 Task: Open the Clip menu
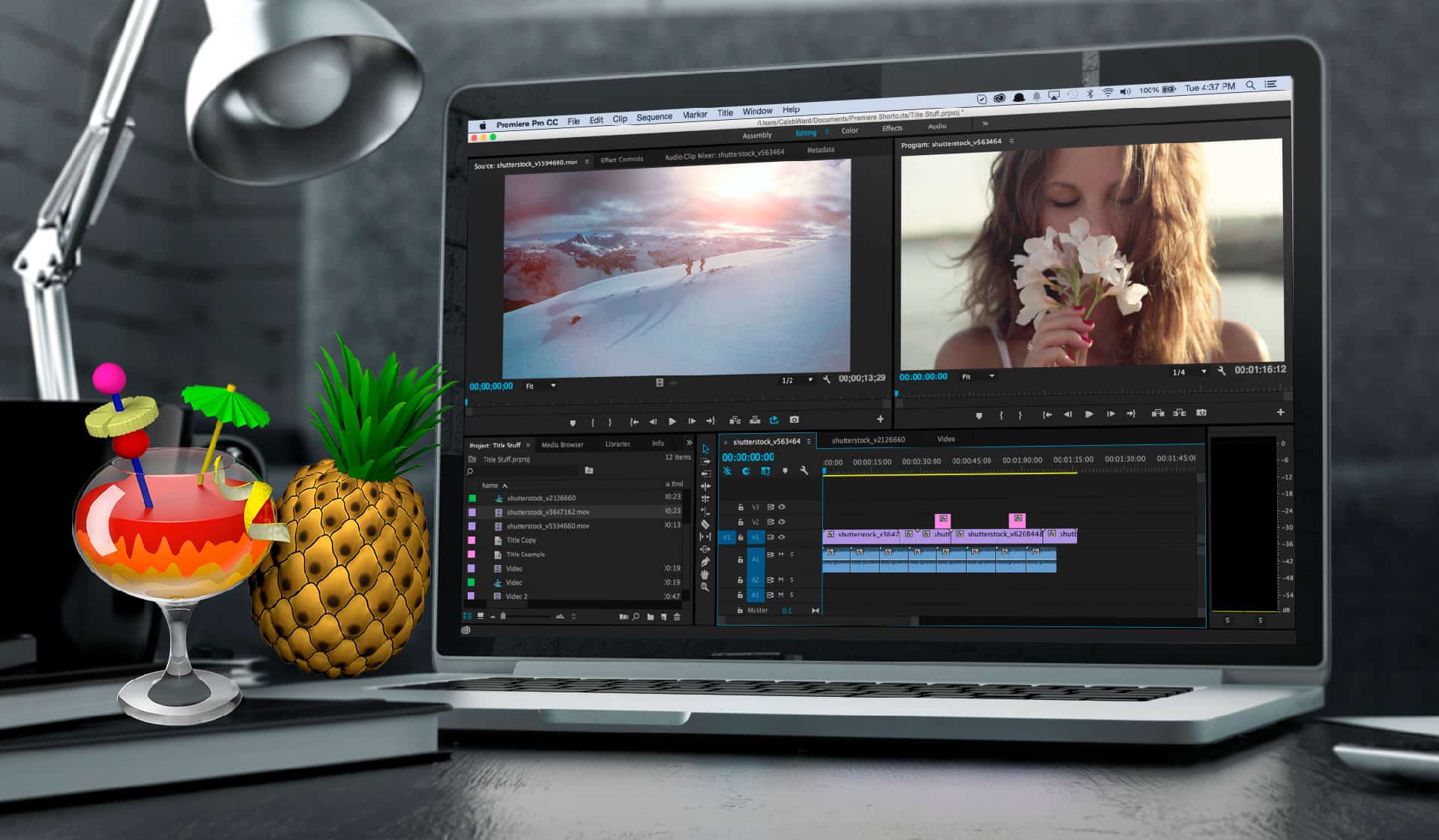pyautogui.click(x=620, y=118)
